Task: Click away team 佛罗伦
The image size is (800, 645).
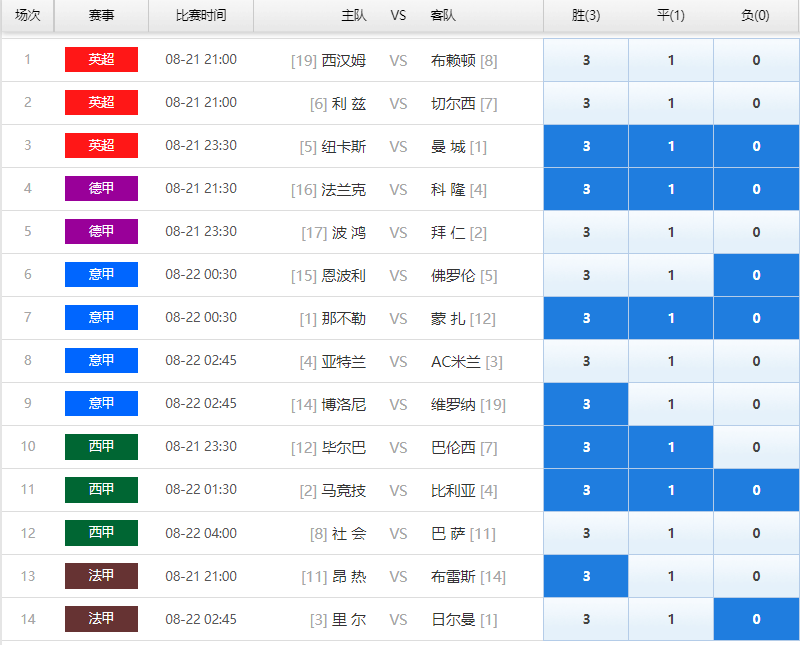Action: pos(453,276)
